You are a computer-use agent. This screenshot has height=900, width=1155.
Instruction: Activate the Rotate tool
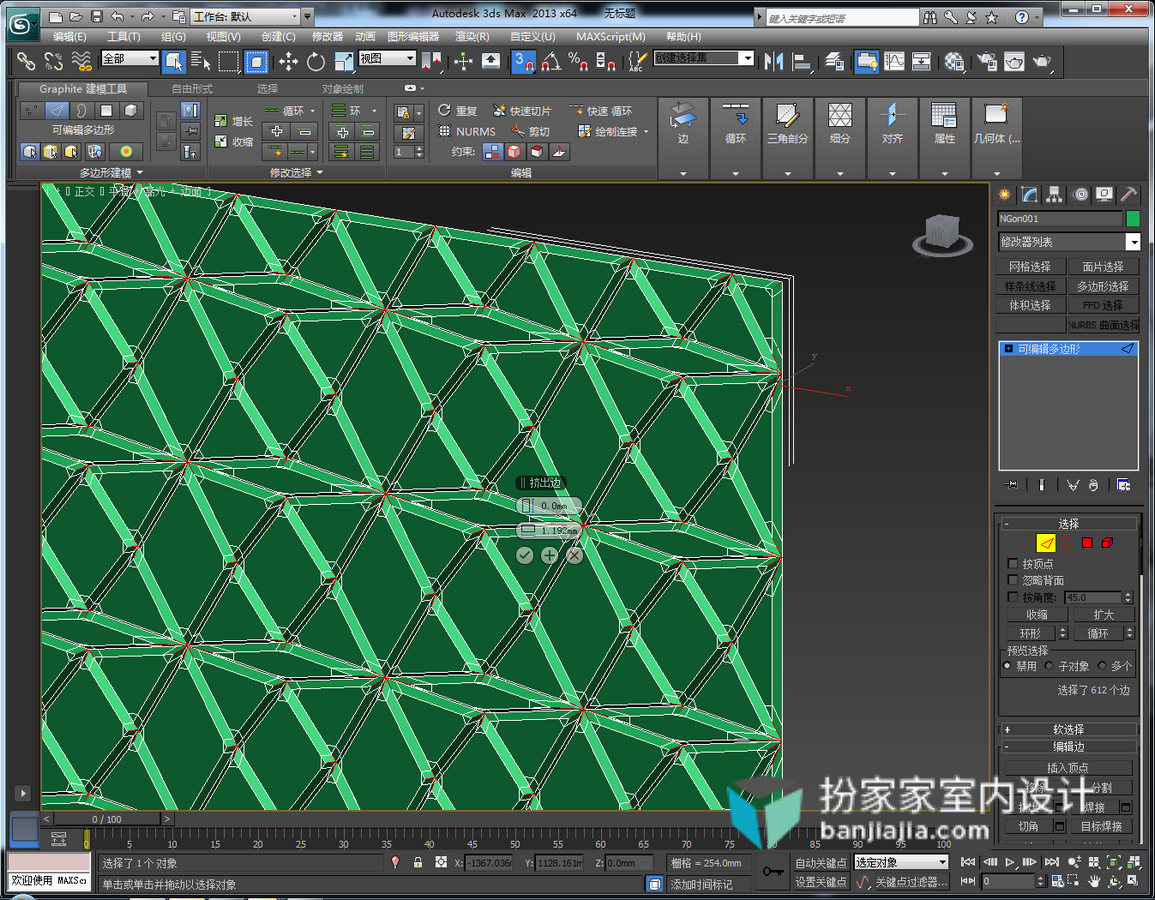(315, 62)
